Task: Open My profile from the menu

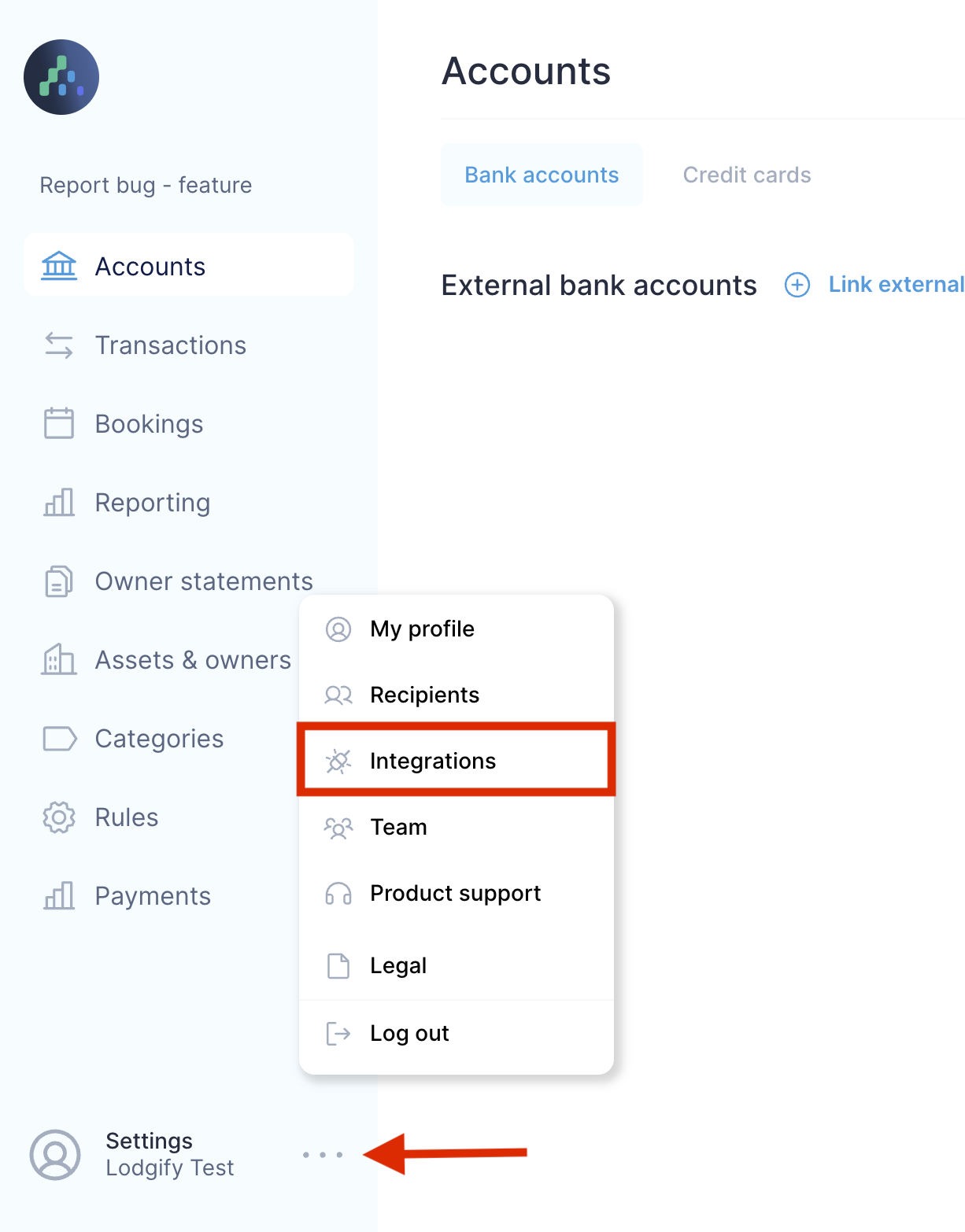Action: 422,629
